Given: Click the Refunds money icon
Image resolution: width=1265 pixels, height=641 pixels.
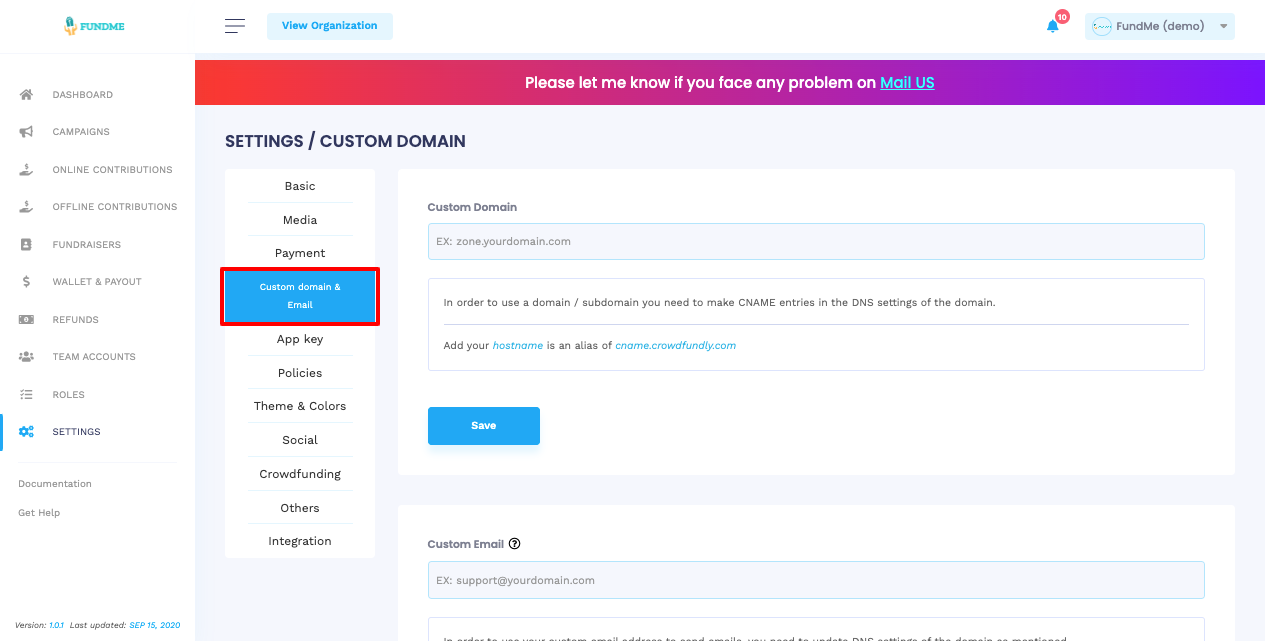Looking at the screenshot, I should (27, 320).
